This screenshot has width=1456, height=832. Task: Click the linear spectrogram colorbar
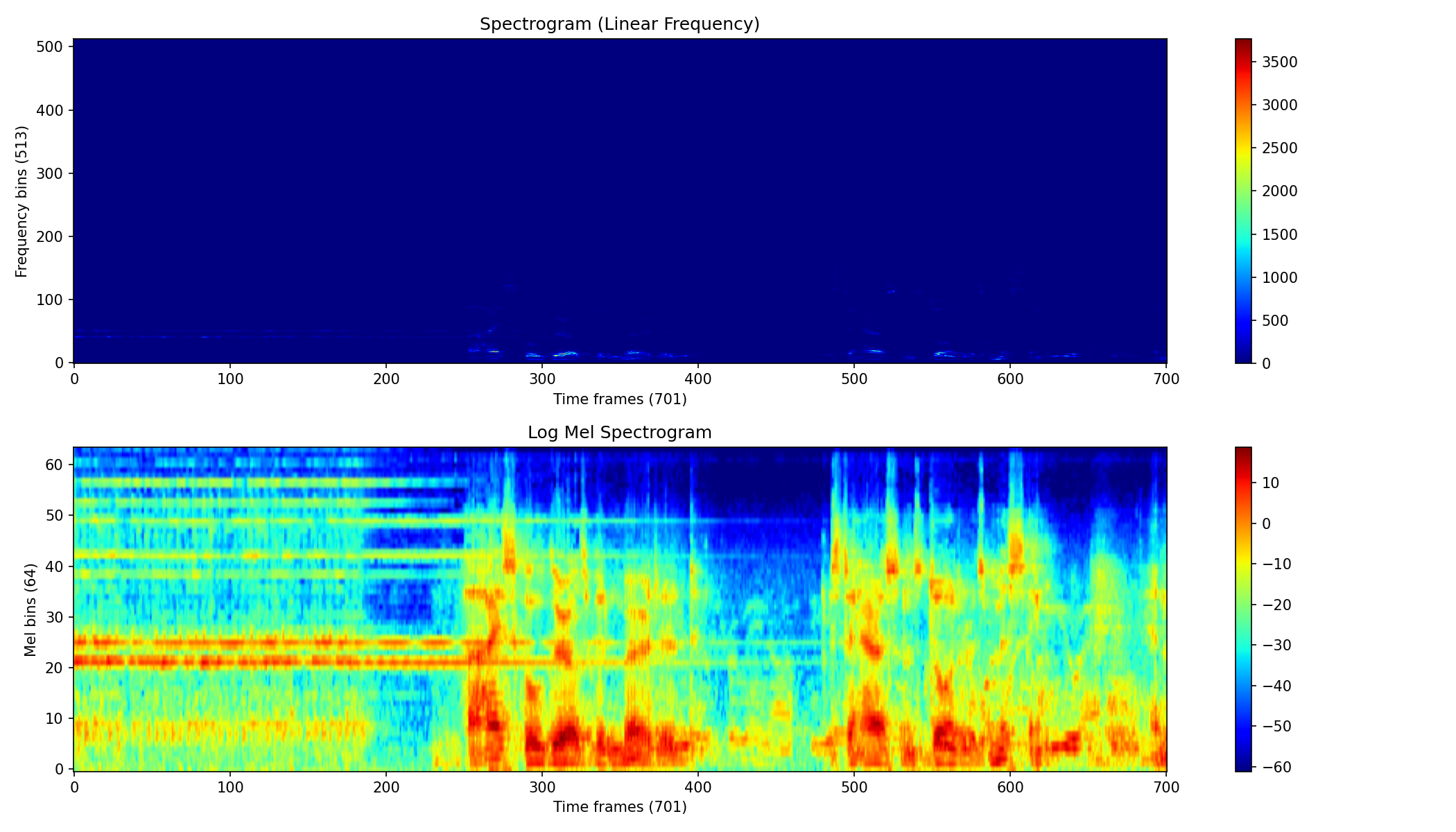point(1243,201)
